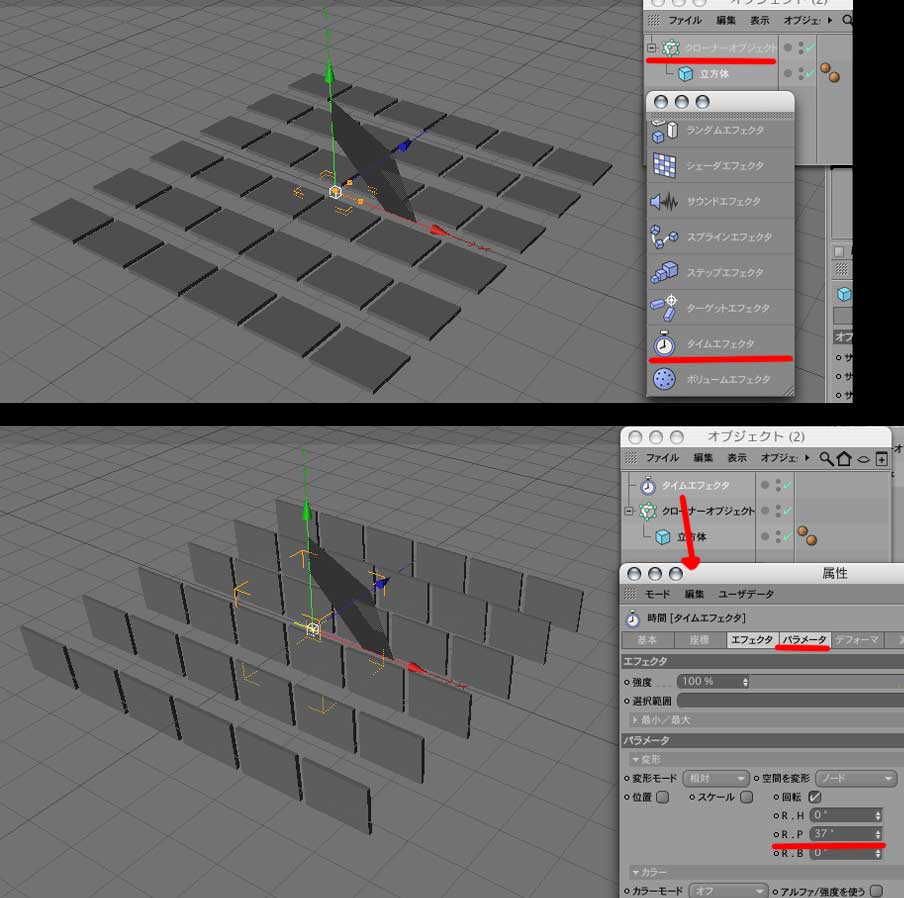Uncheck the 回転 checkbox
Screen dimensions: 904x898
coord(814,797)
